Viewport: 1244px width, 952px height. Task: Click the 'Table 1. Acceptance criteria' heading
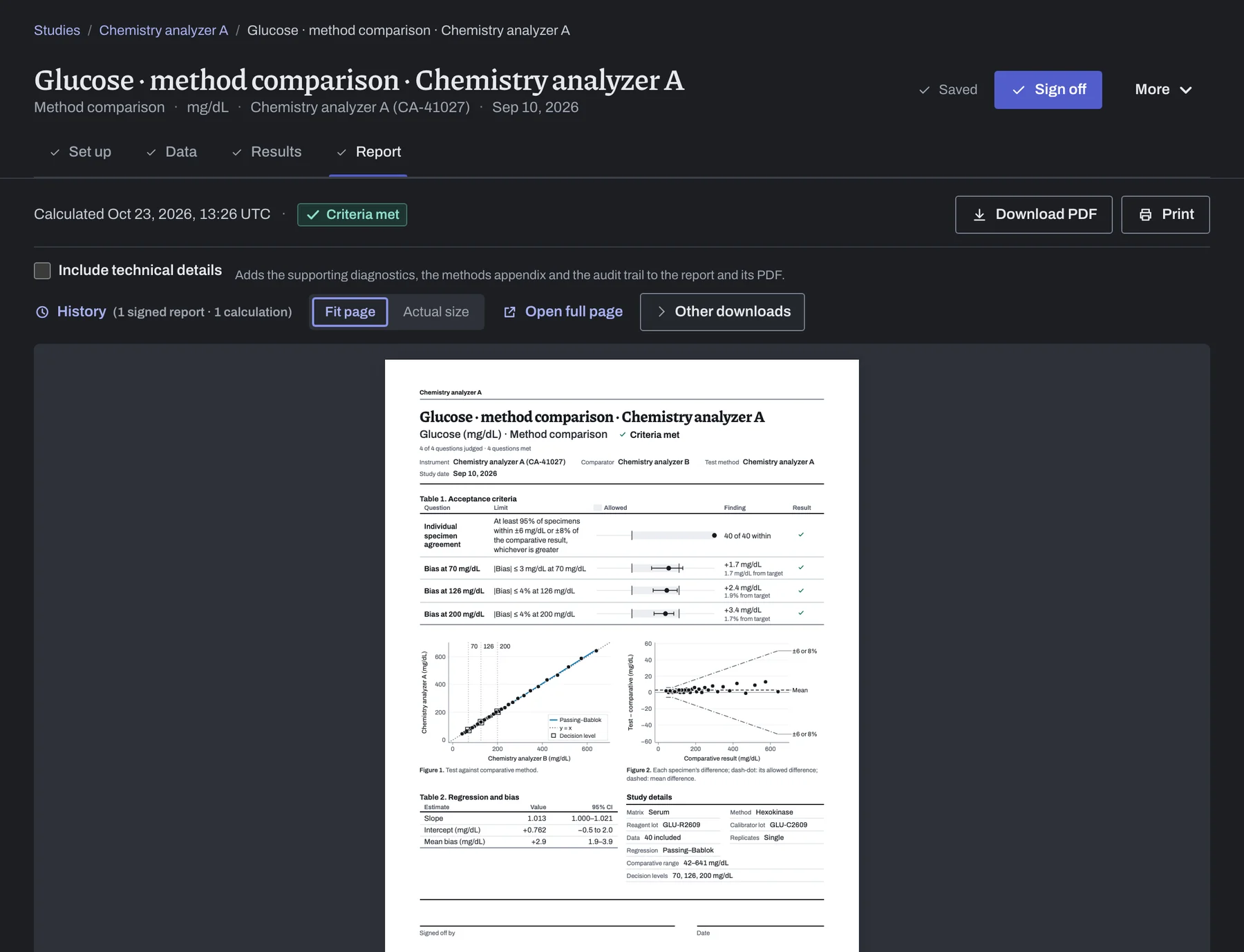coord(468,499)
